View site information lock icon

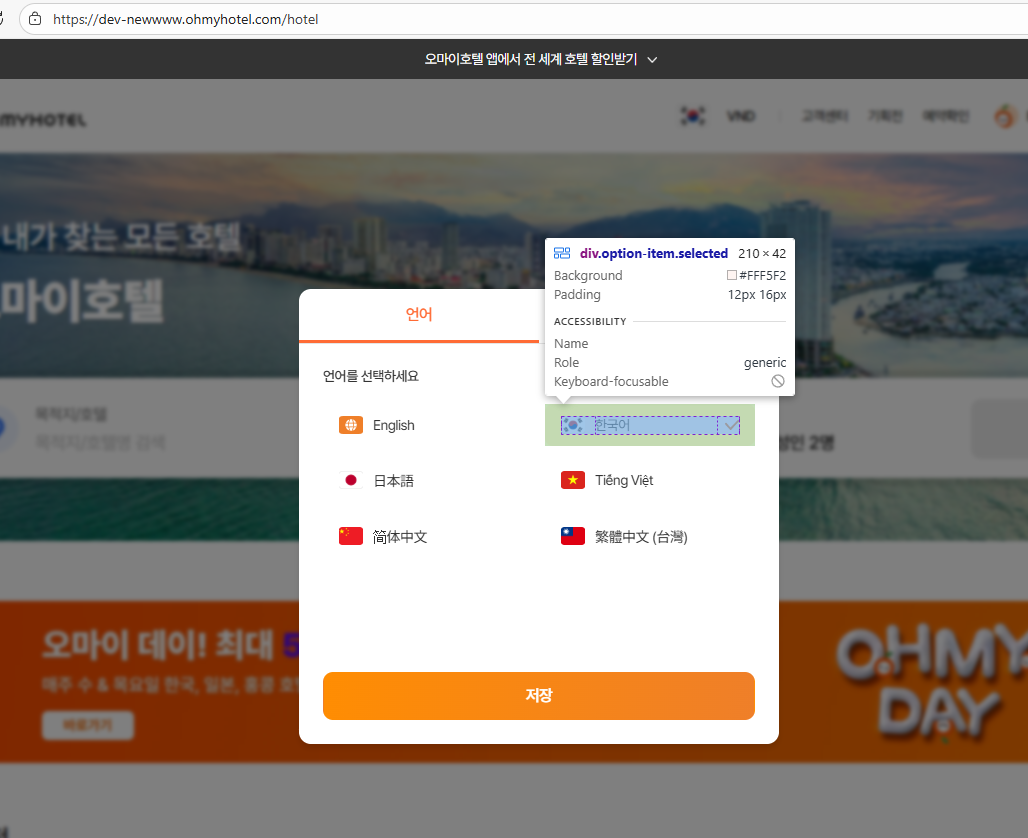click(35, 19)
